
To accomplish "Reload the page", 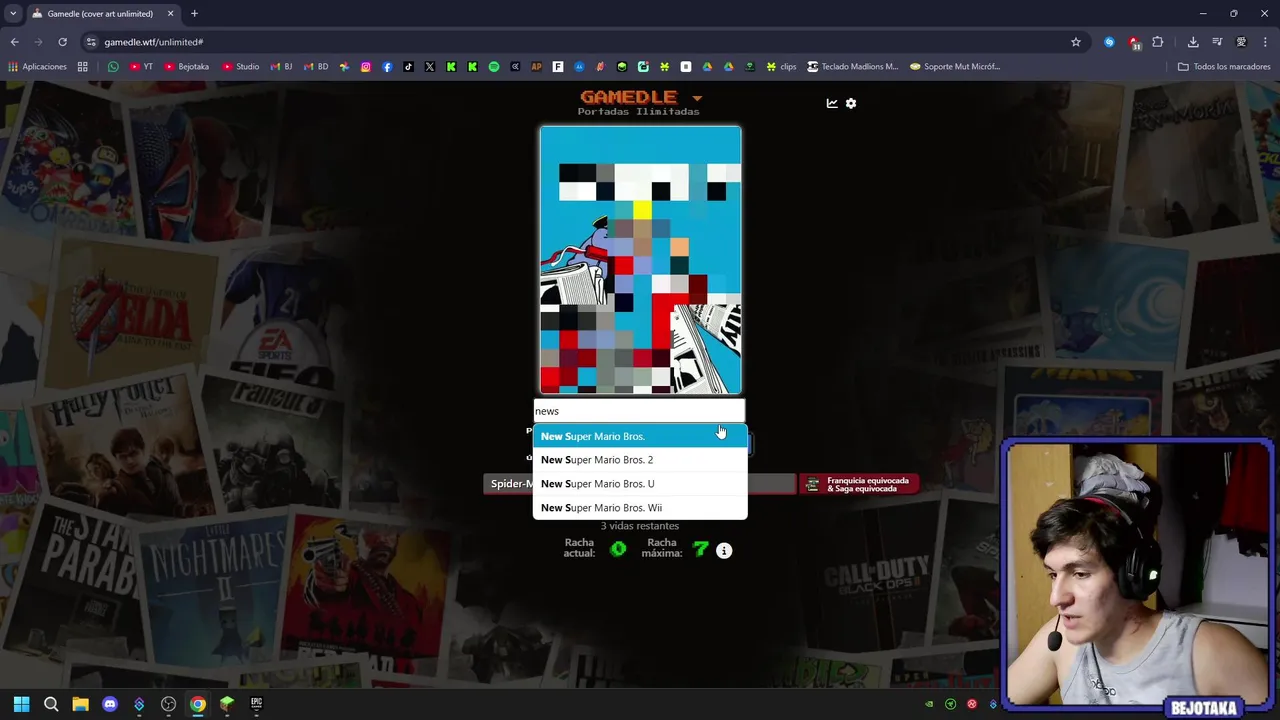I will click(62, 42).
